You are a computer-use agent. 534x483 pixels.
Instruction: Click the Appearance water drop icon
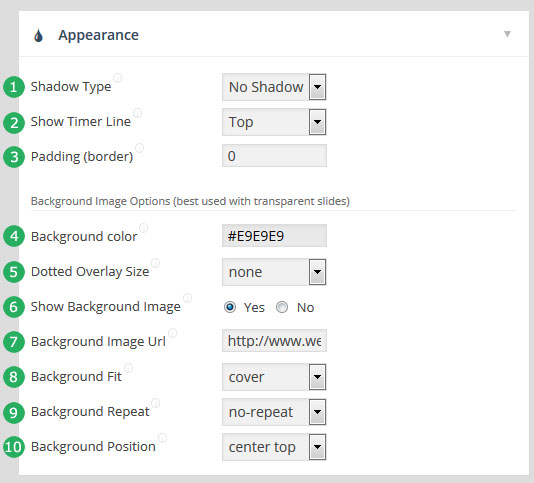pos(38,35)
